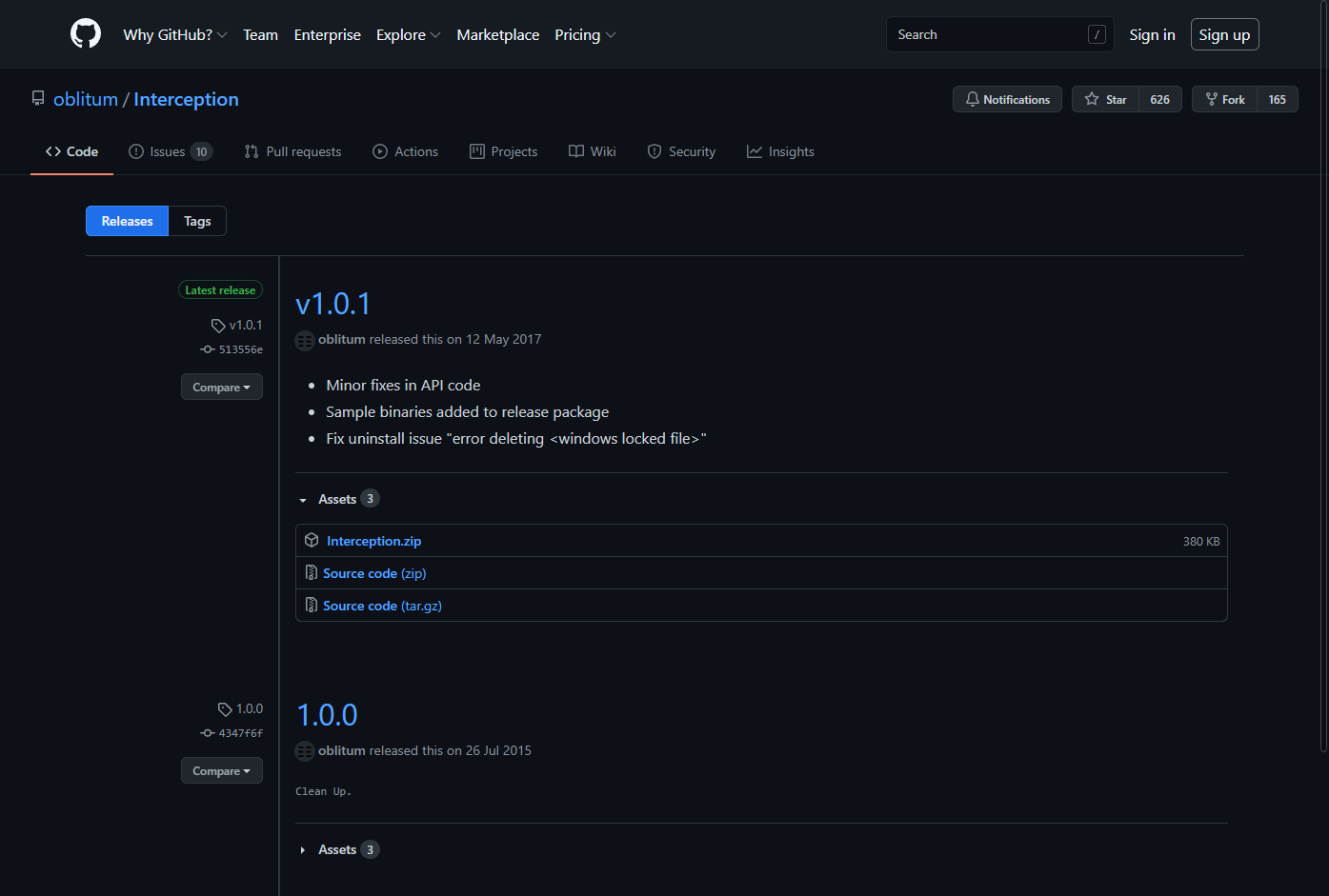Image resolution: width=1329 pixels, height=896 pixels.
Task: Click the tag icon next to 1.0.0
Action: 225,709
